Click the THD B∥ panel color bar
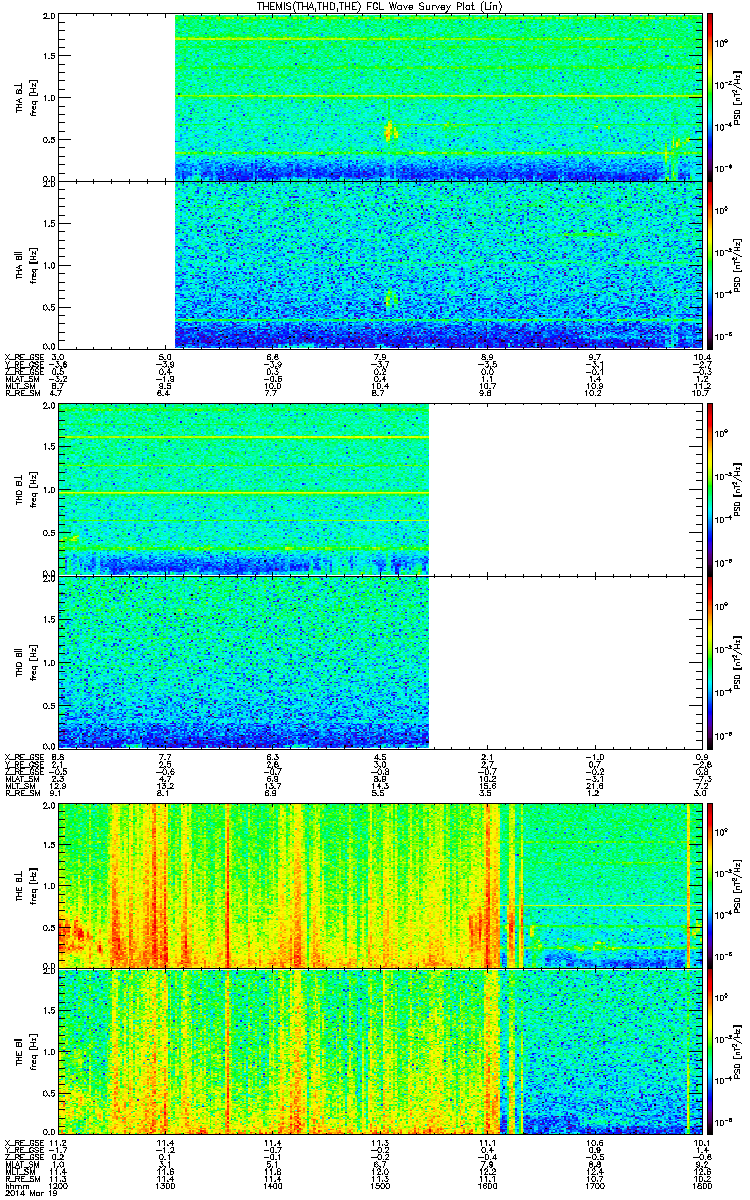The height and width of the screenshot is (1200, 750). [x=712, y=661]
